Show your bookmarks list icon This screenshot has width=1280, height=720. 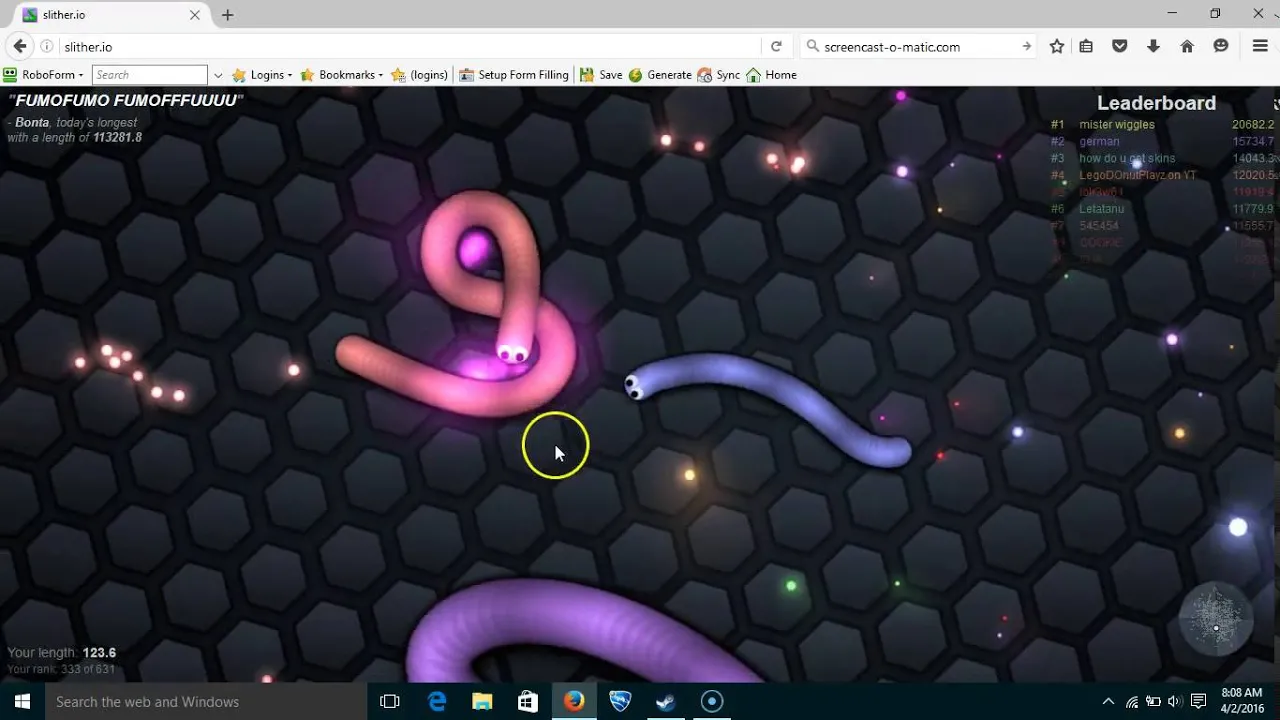(x=1086, y=46)
